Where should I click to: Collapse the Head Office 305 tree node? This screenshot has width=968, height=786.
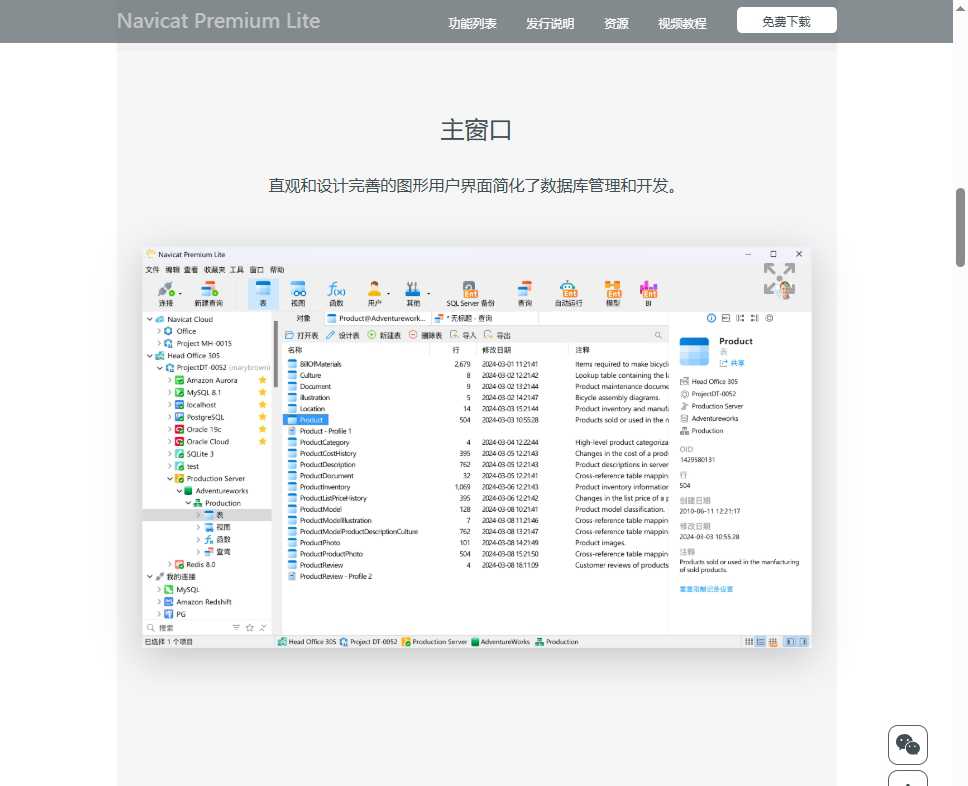(x=149, y=356)
